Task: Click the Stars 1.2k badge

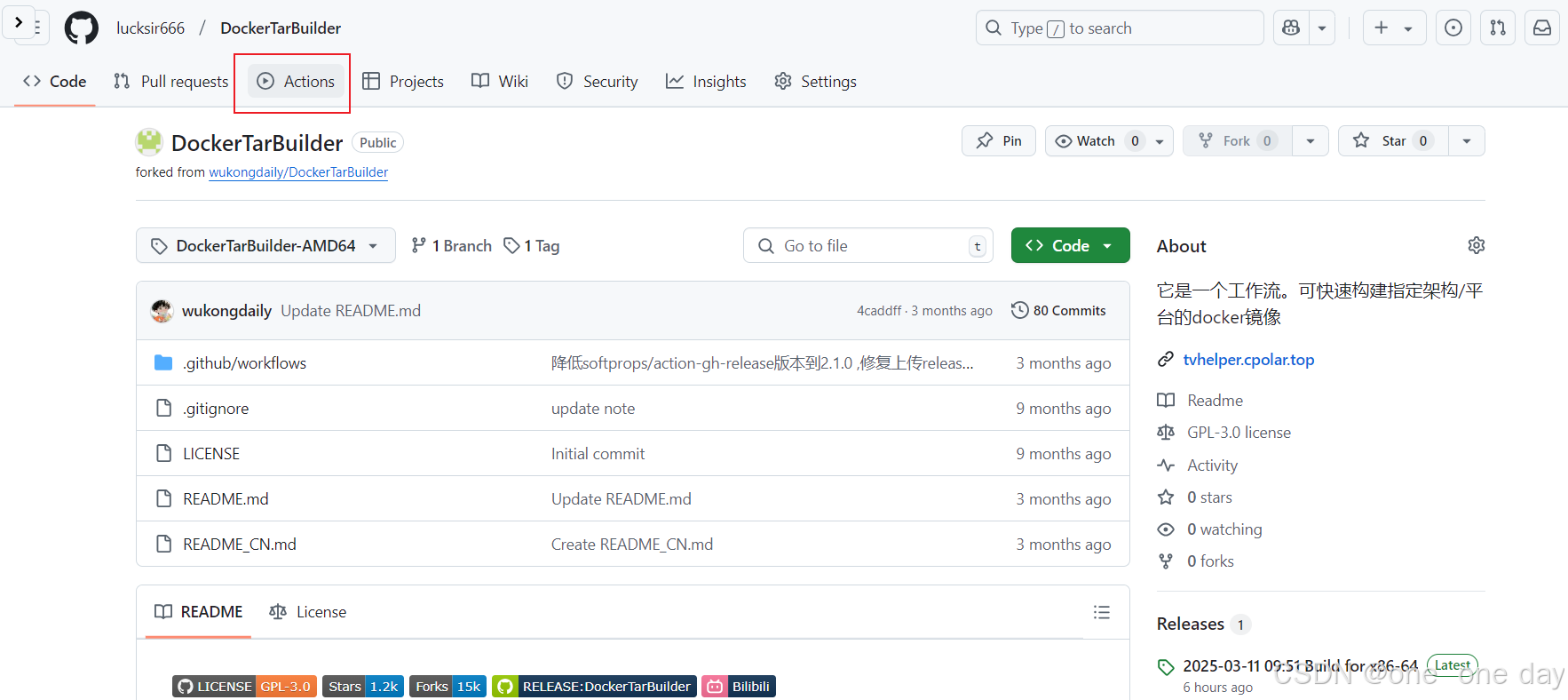Action: pyautogui.click(x=363, y=686)
